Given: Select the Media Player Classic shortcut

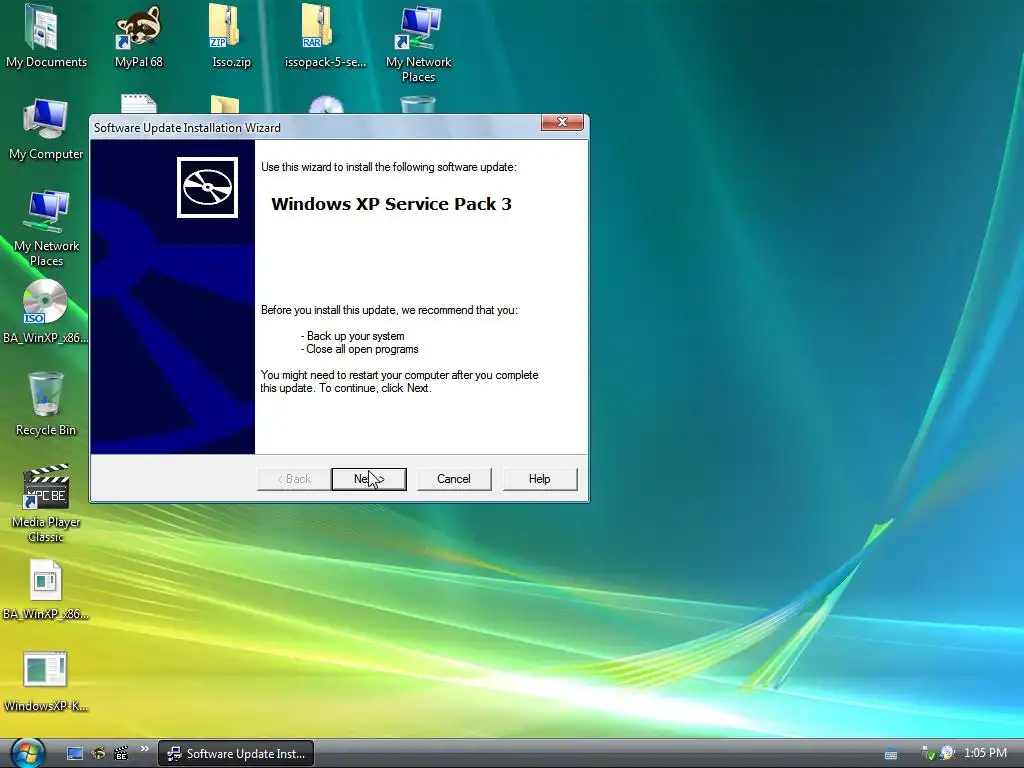Looking at the screenshot, I should click(x=46, y=503).
